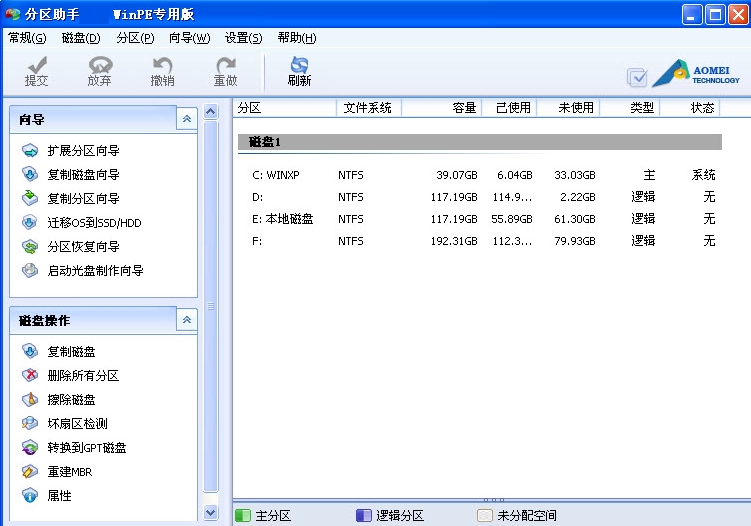Launch 迁移OS到SSD/HDD wizard
The image size is (751, 526).
[x=94, y=223]
